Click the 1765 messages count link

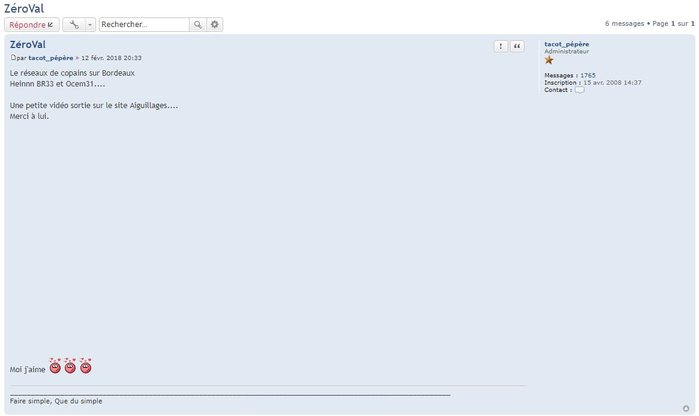point(588,75)
